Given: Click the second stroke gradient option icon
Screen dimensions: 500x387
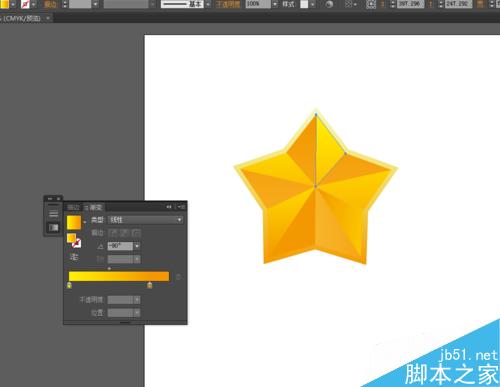Looking at the screenshot, I should coord(125,233).
